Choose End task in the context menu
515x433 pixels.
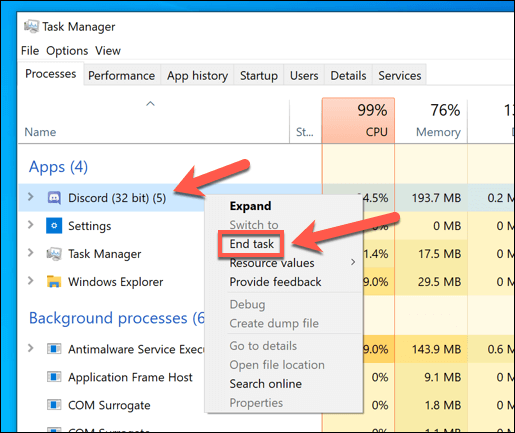(251, 244)
